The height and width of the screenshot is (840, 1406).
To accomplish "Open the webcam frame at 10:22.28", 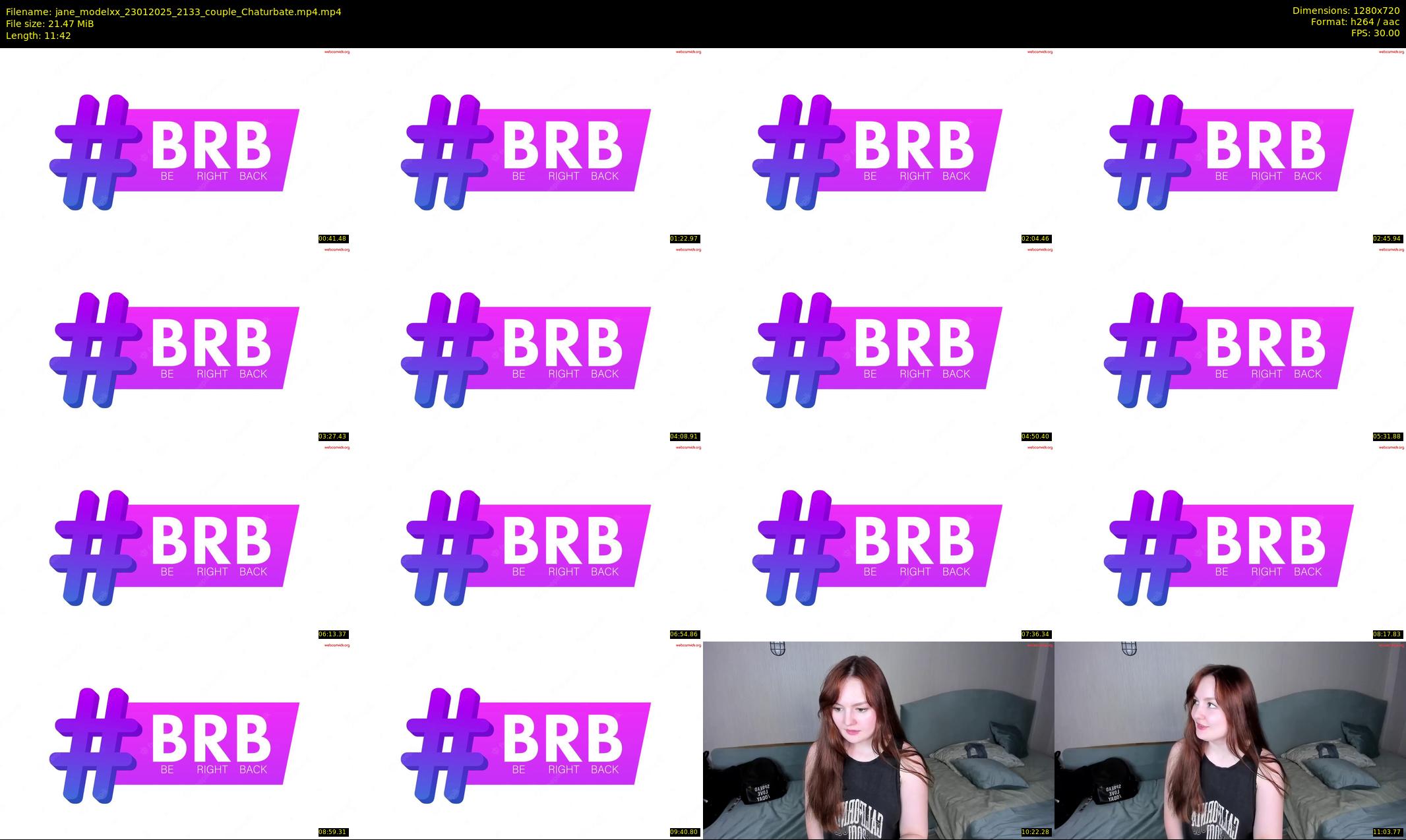I will [x=878, y=740].
